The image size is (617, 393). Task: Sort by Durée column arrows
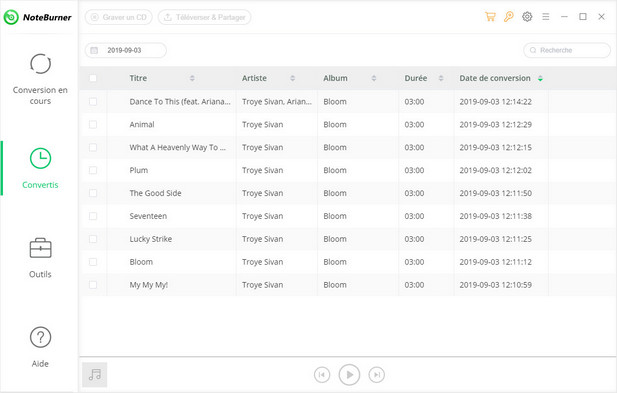click(441, 78)
